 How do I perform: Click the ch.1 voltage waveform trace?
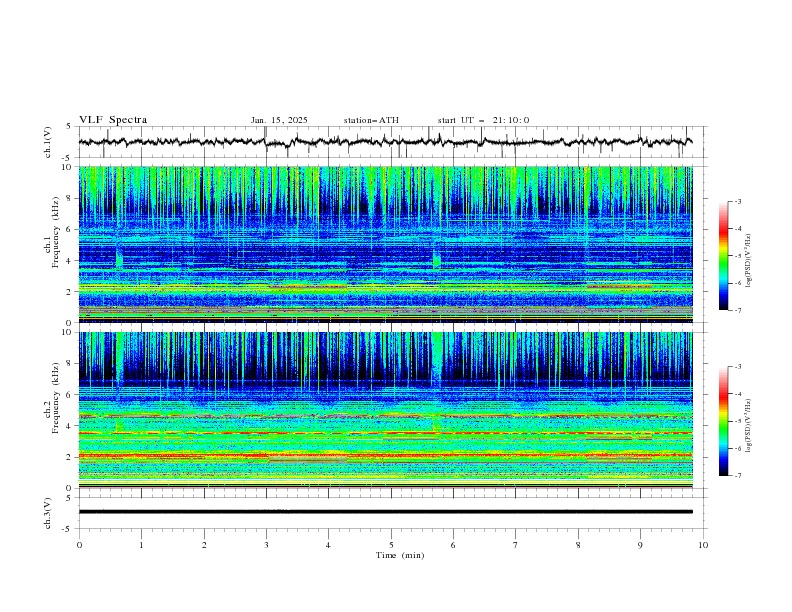point(386,142)
